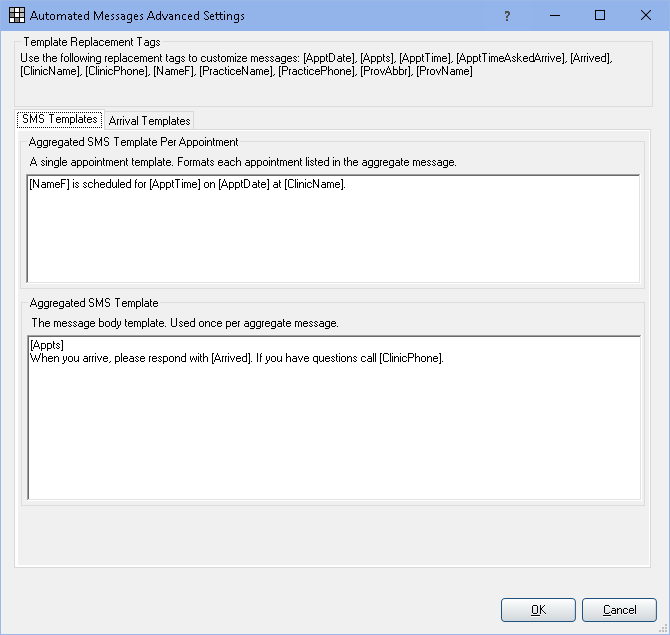The width and height of the screenshot is (670, 635).
Task: Click the window title 'Automated Messages Advanced Settings'
Action: 137,16
